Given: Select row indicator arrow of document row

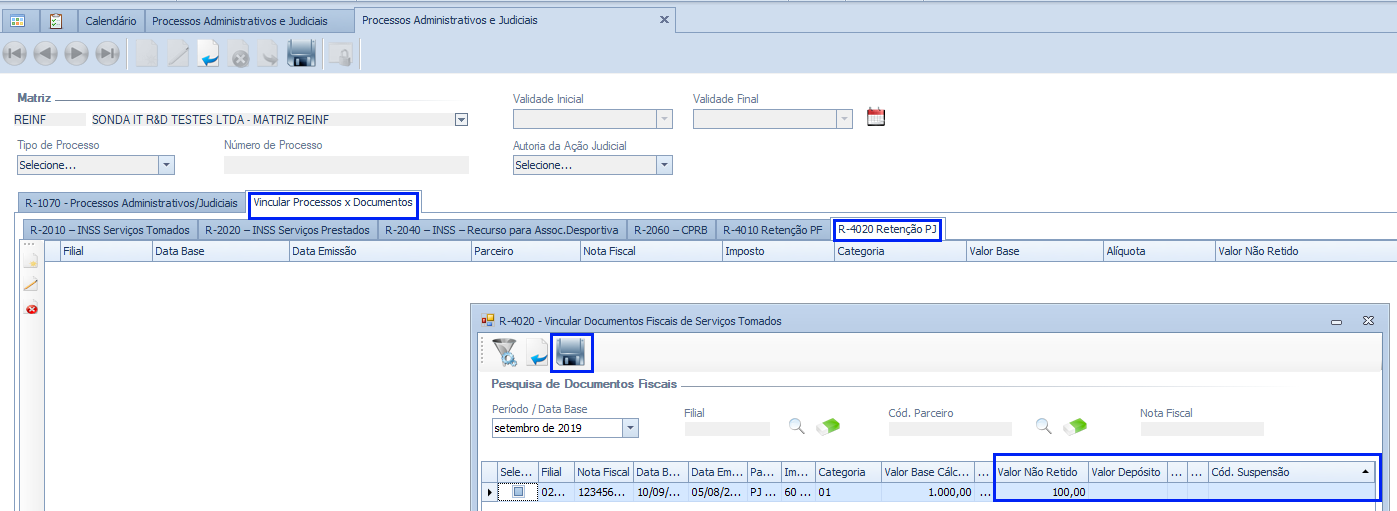Looking at the screenshot, I should (x=489, y=492).
